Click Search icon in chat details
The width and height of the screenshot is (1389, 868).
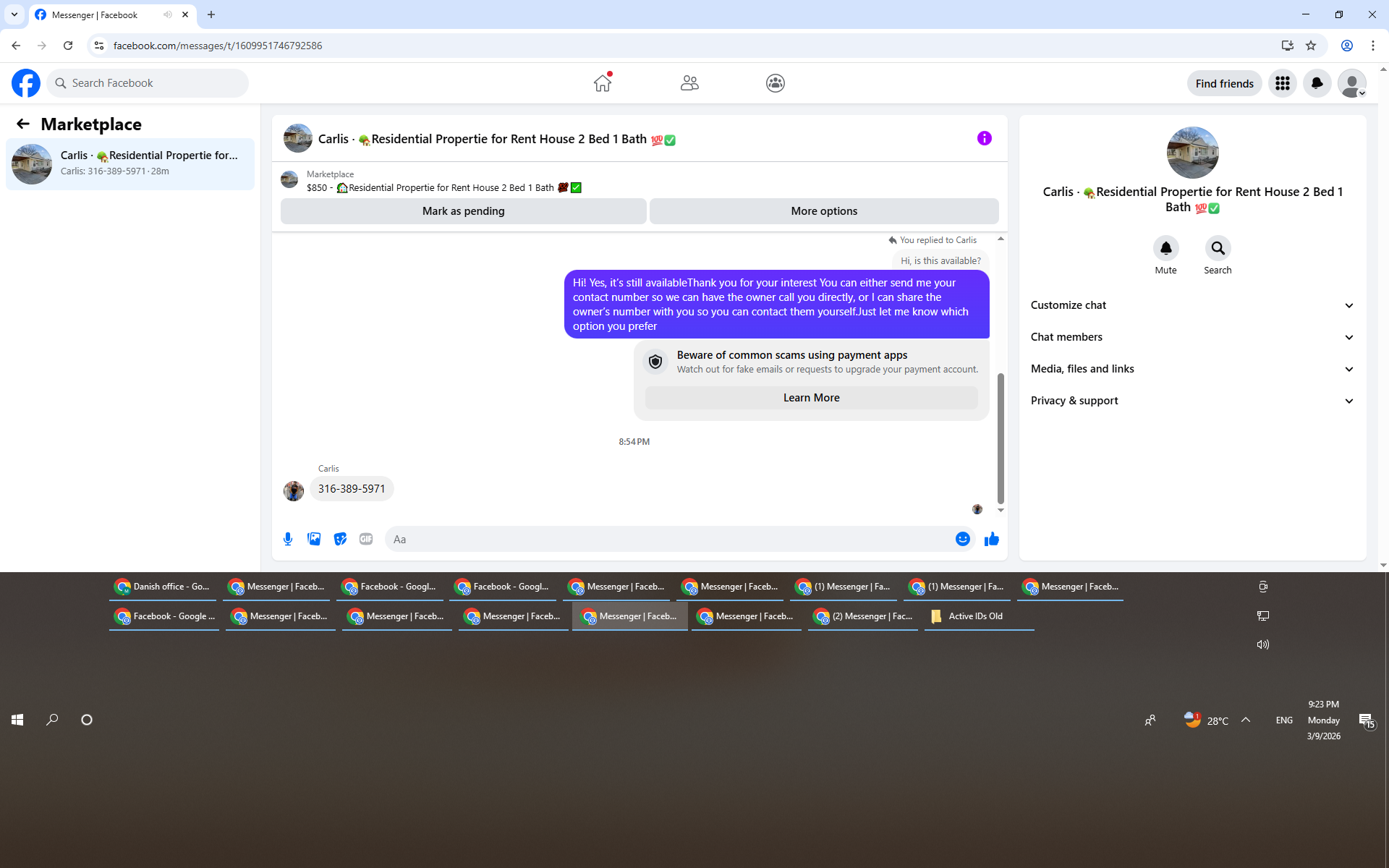click(1218, 248)
